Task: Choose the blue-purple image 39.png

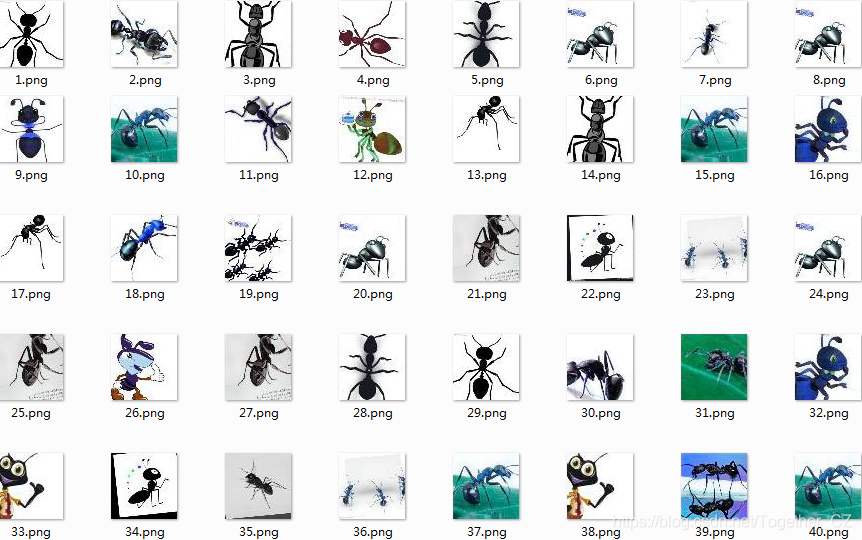Action: [x=714, y=486]
